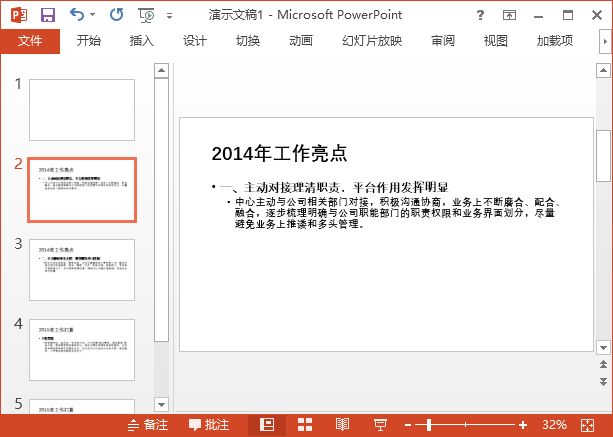Screen dimensions: 613x437
Task: Go to previous slide double-arrow button
Action: click(x=603, y=364)
